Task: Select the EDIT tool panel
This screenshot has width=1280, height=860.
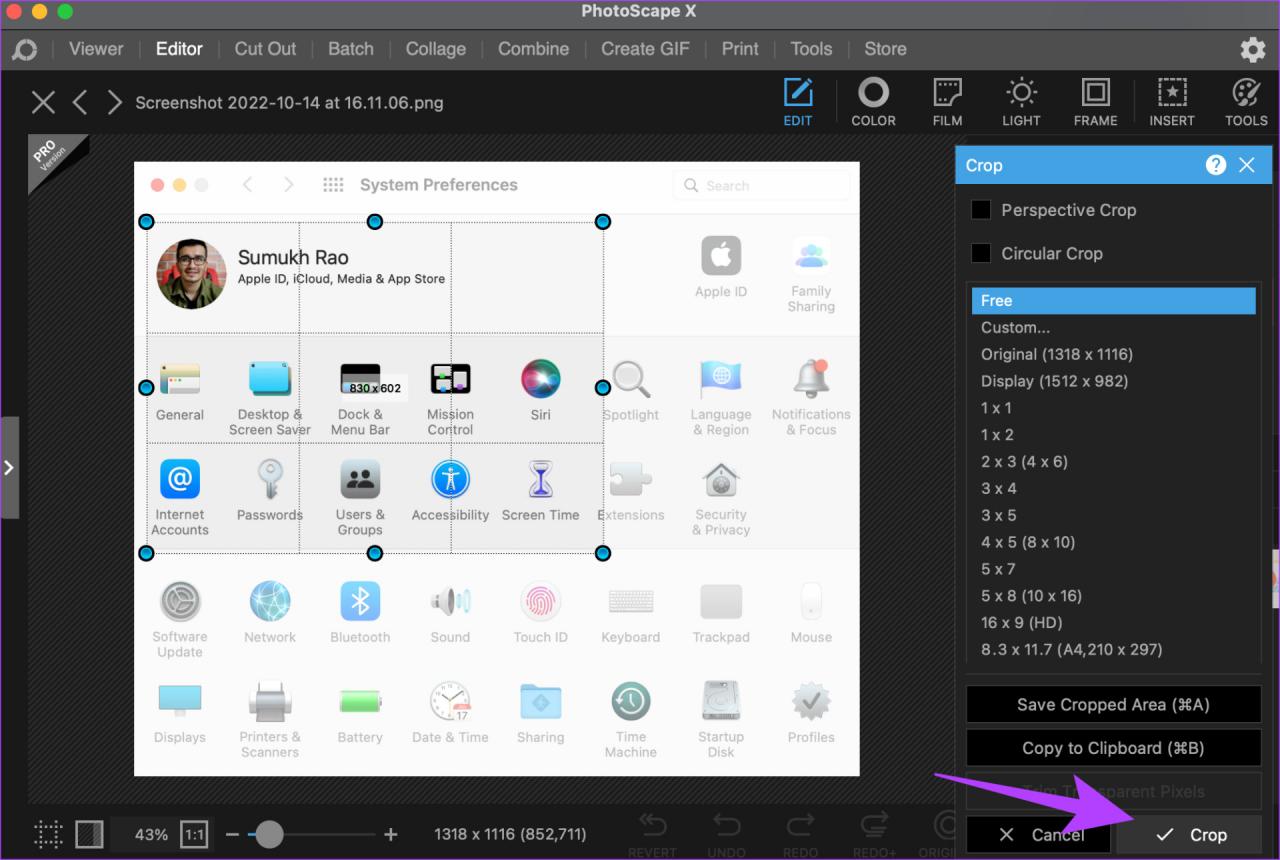Action: pyautogui.click(x=798, y=103)
